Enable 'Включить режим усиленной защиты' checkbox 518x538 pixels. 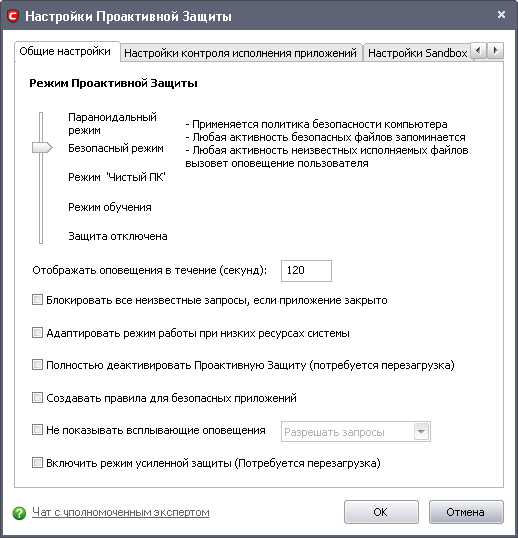point(37,463)
